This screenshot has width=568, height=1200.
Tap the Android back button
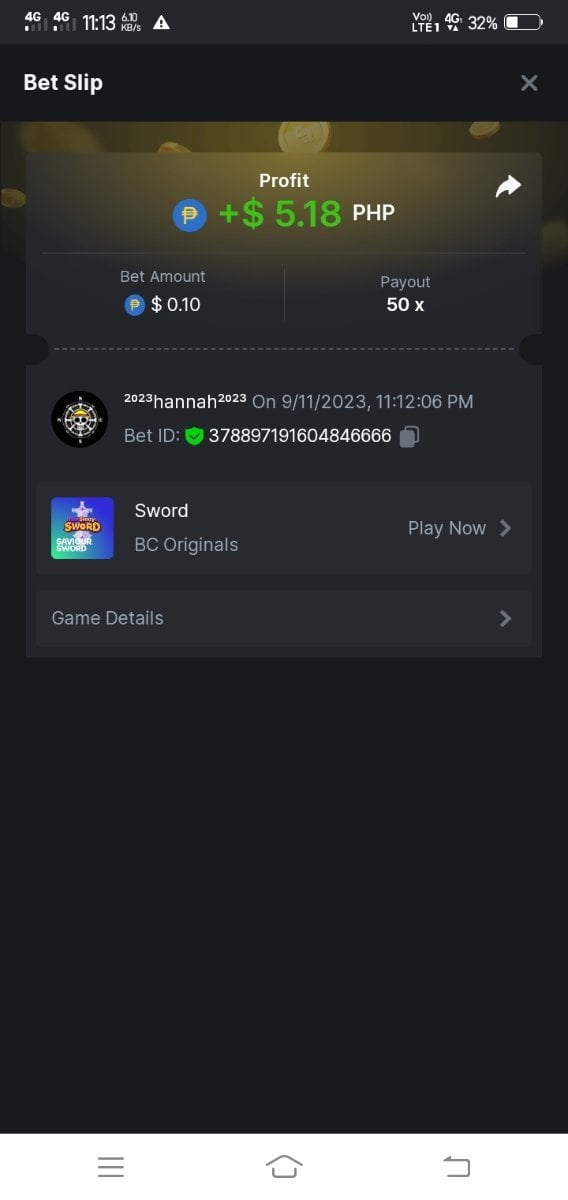point(456,1166)
